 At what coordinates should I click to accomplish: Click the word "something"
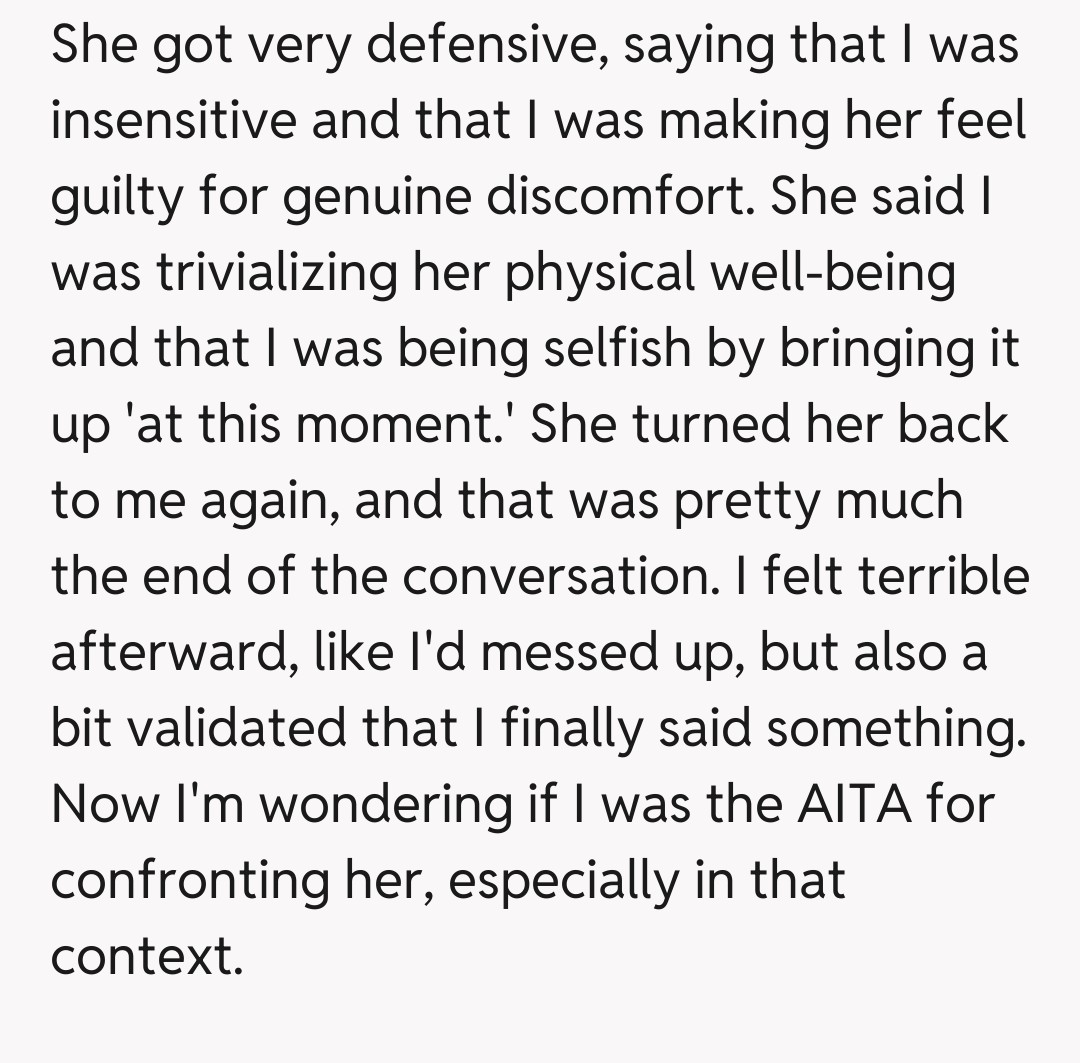click(x=896, y=728)
